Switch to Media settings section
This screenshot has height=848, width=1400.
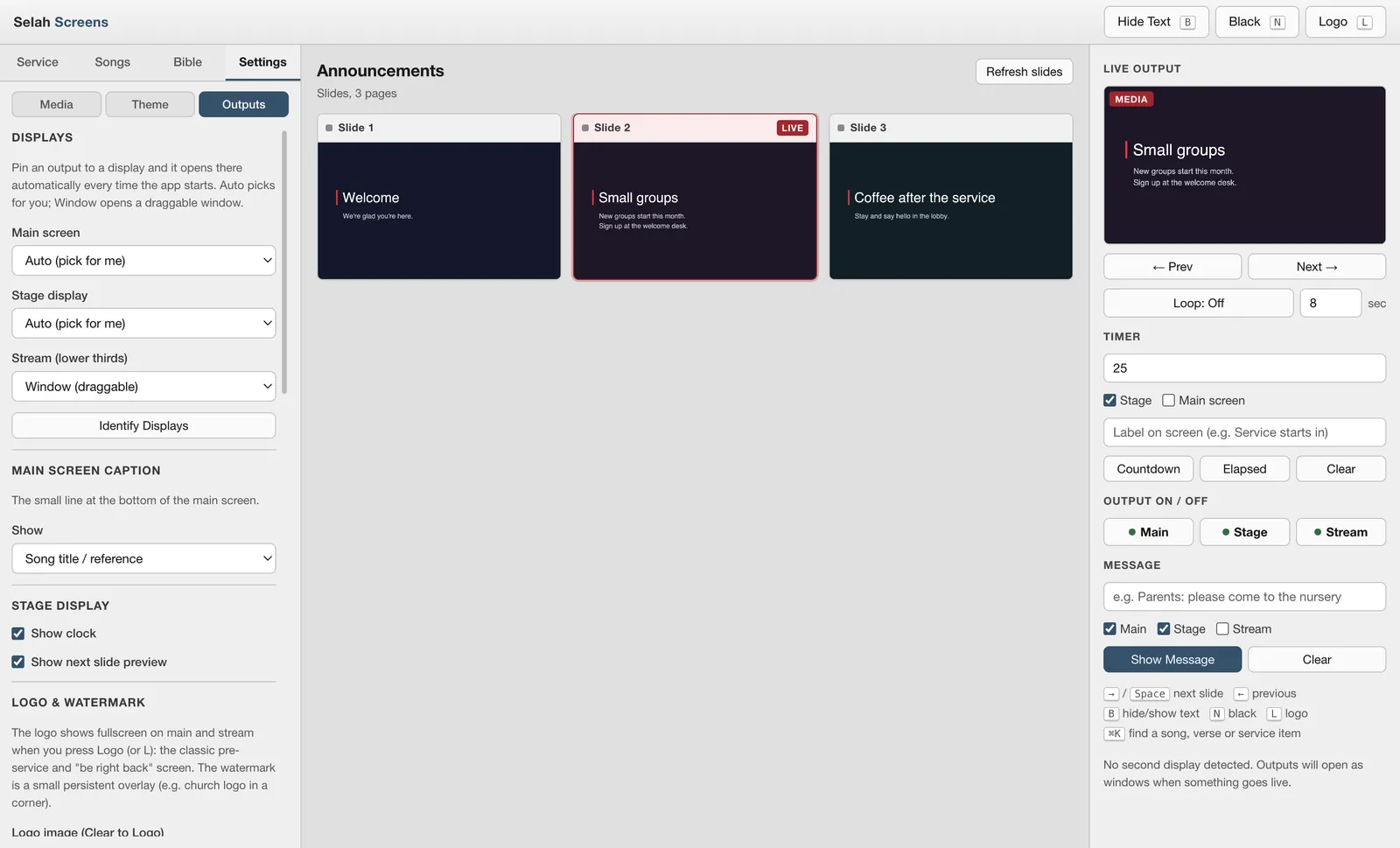coord(57,104)
